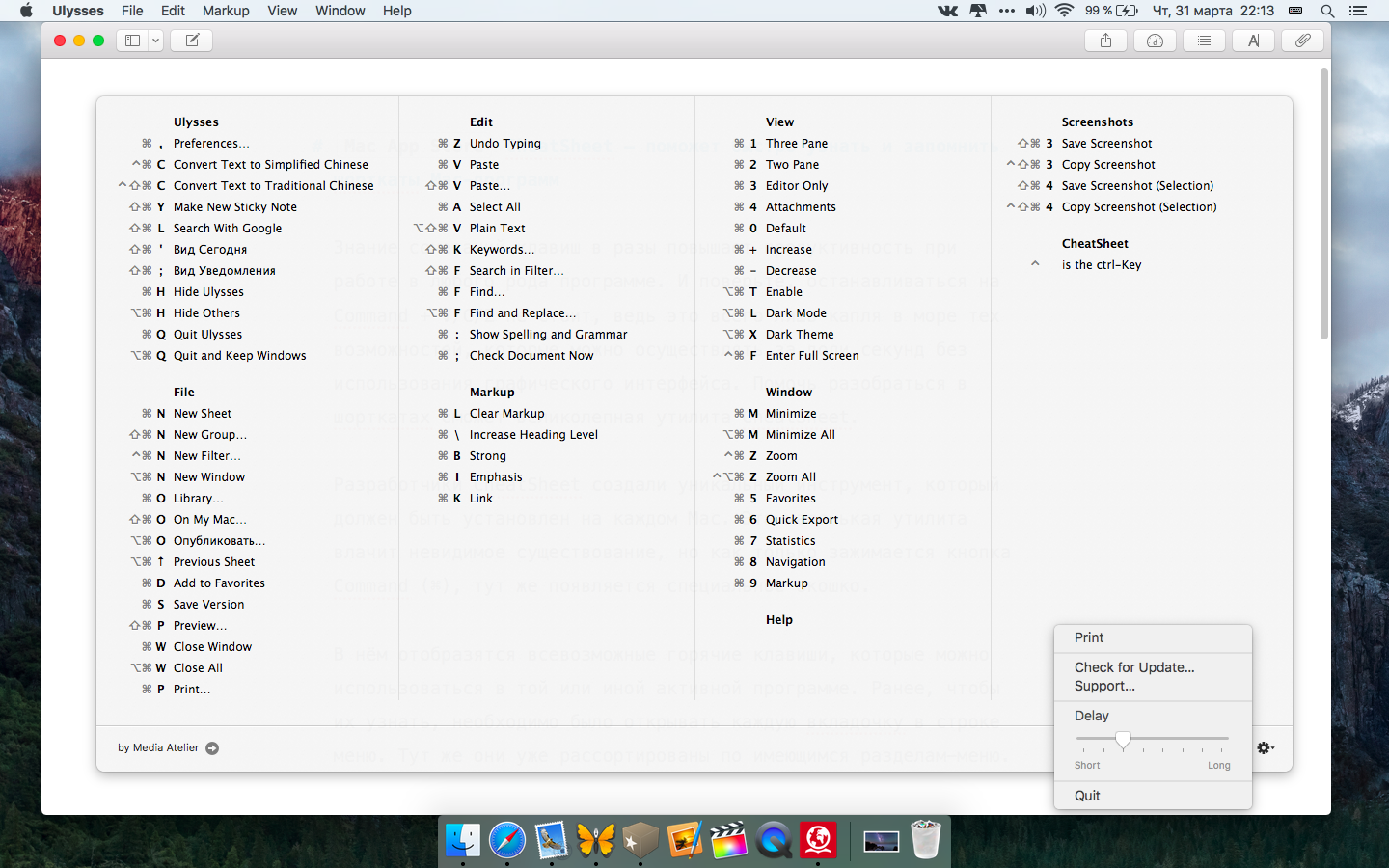Click 'Editor Only' view entry

tap(797, 186)
